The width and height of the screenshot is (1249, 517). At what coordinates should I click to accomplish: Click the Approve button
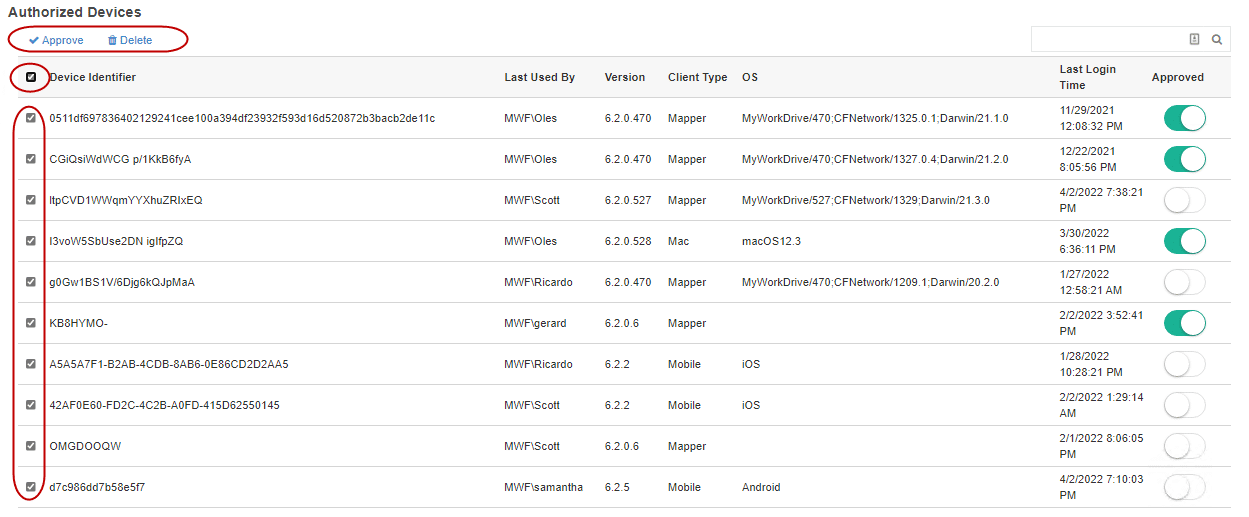coord(56,40)
